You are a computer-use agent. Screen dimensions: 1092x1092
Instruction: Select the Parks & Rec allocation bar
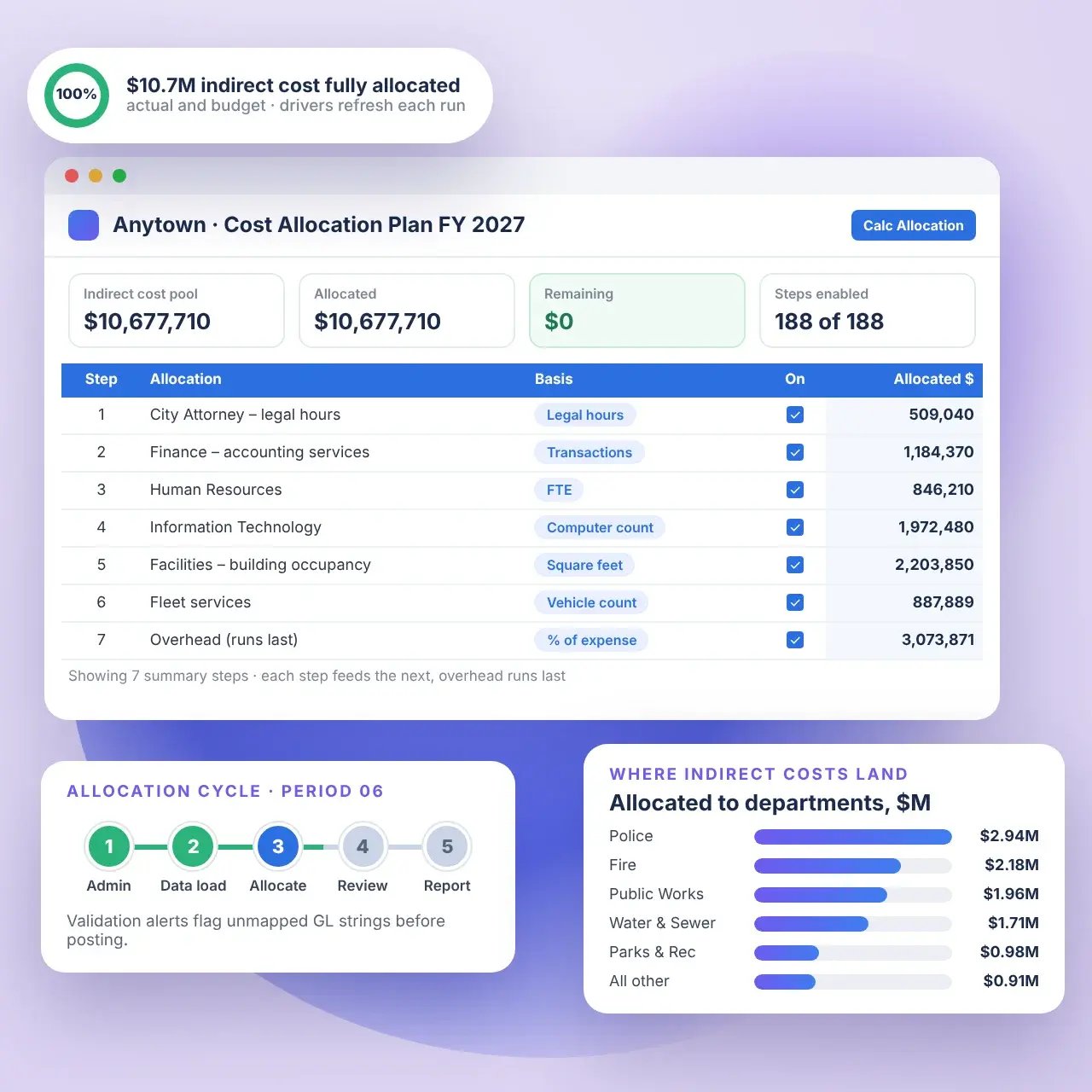coord(853,953)
